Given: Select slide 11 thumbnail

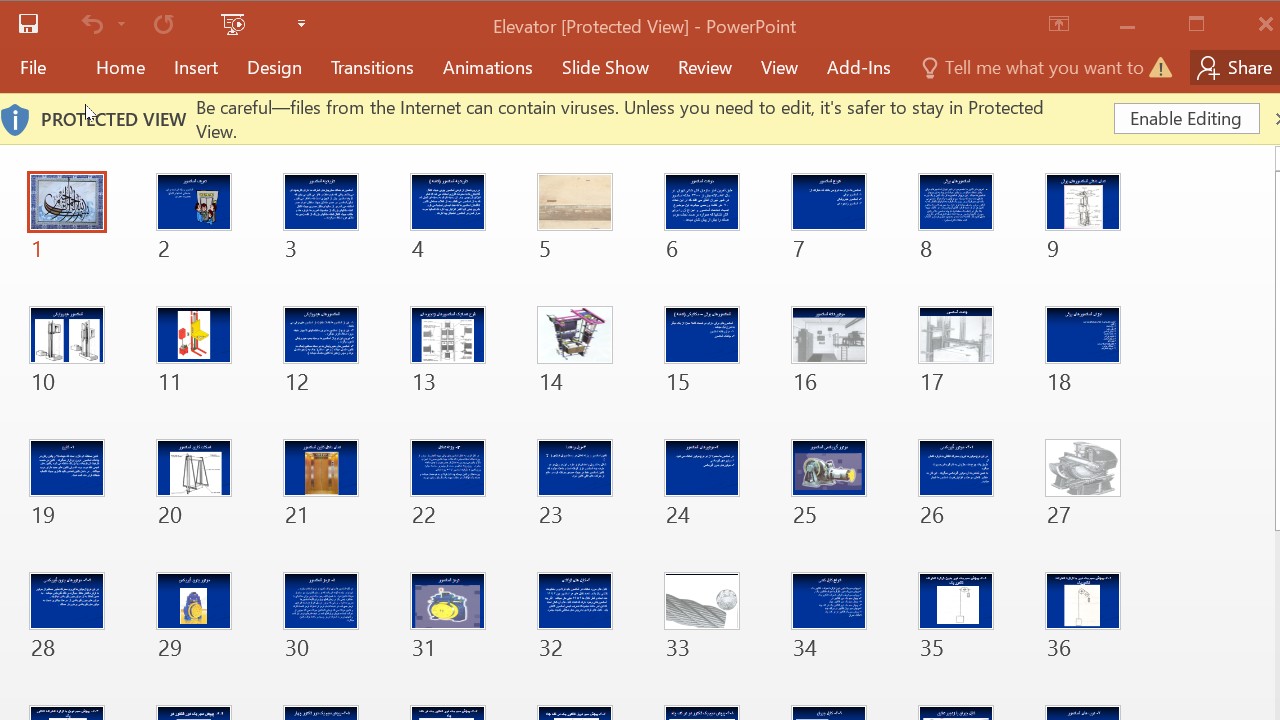Looking at the screenshot, I should coord(194,335).
